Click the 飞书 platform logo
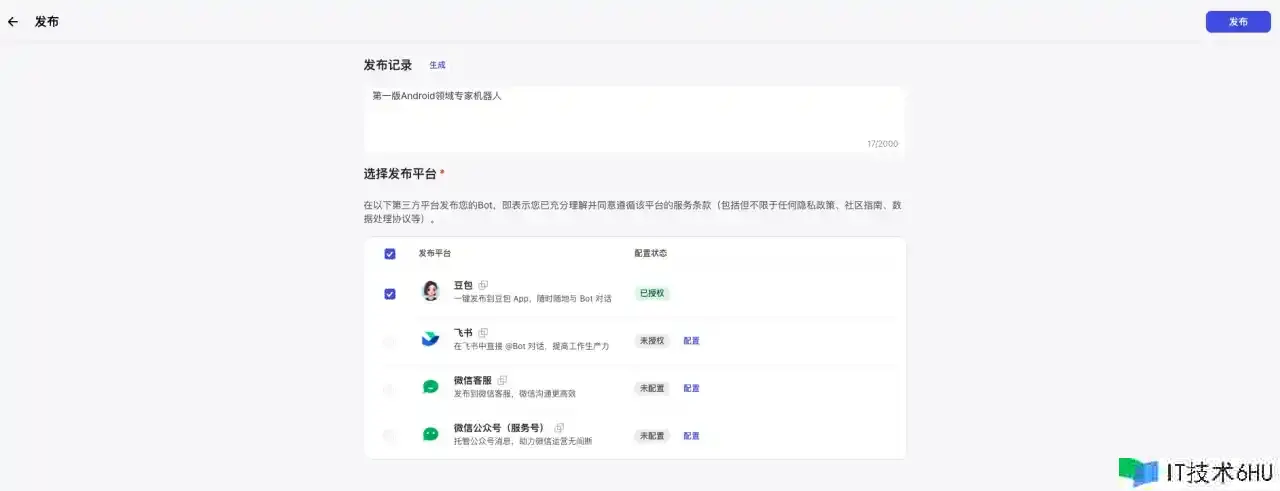This screenshot has height=491, width=1280. tap(430, 339)
